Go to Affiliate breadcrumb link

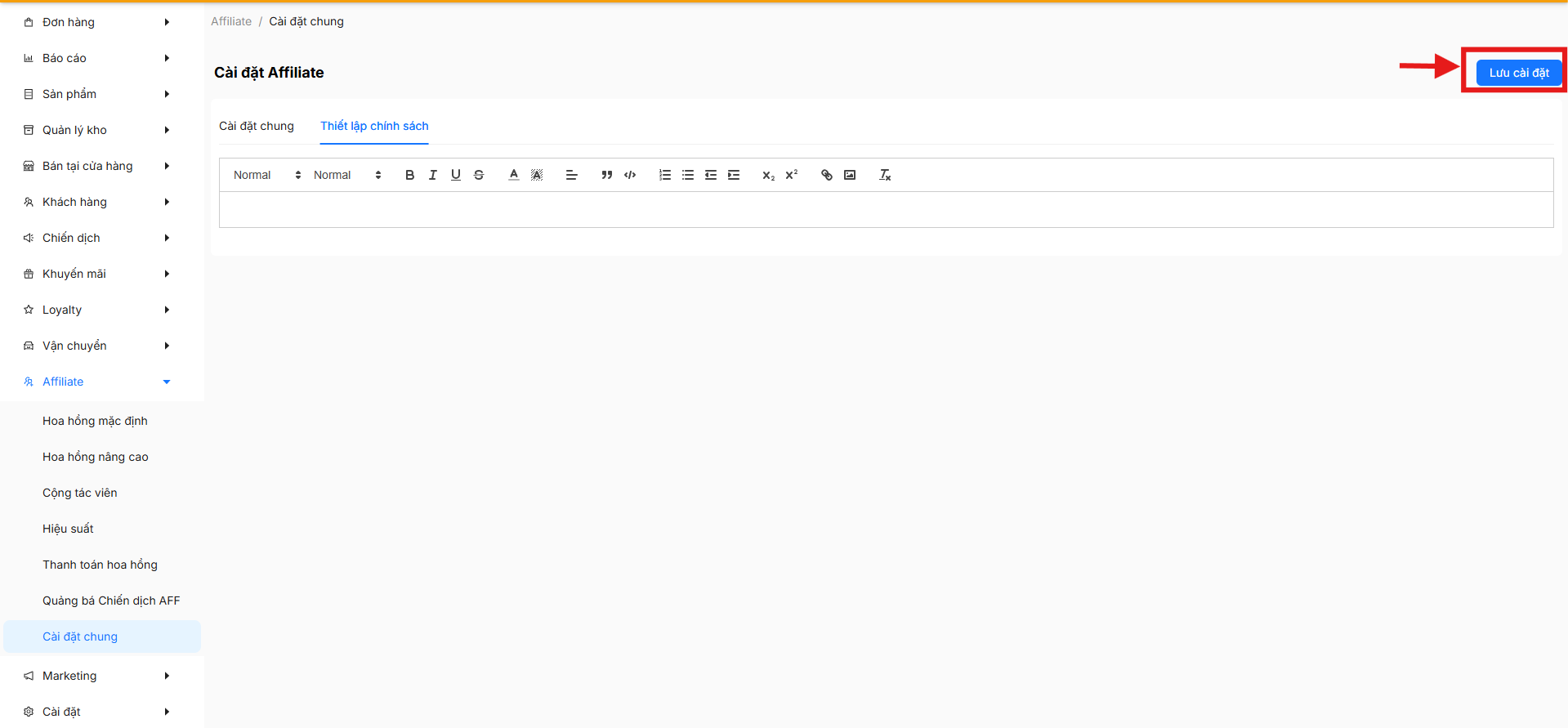coord(231,21)
